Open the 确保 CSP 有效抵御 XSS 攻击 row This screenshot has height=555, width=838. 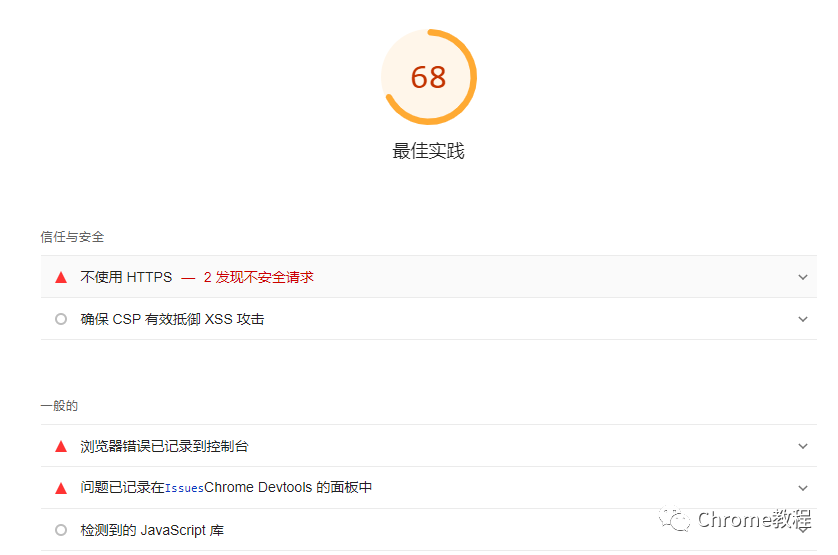429,319
